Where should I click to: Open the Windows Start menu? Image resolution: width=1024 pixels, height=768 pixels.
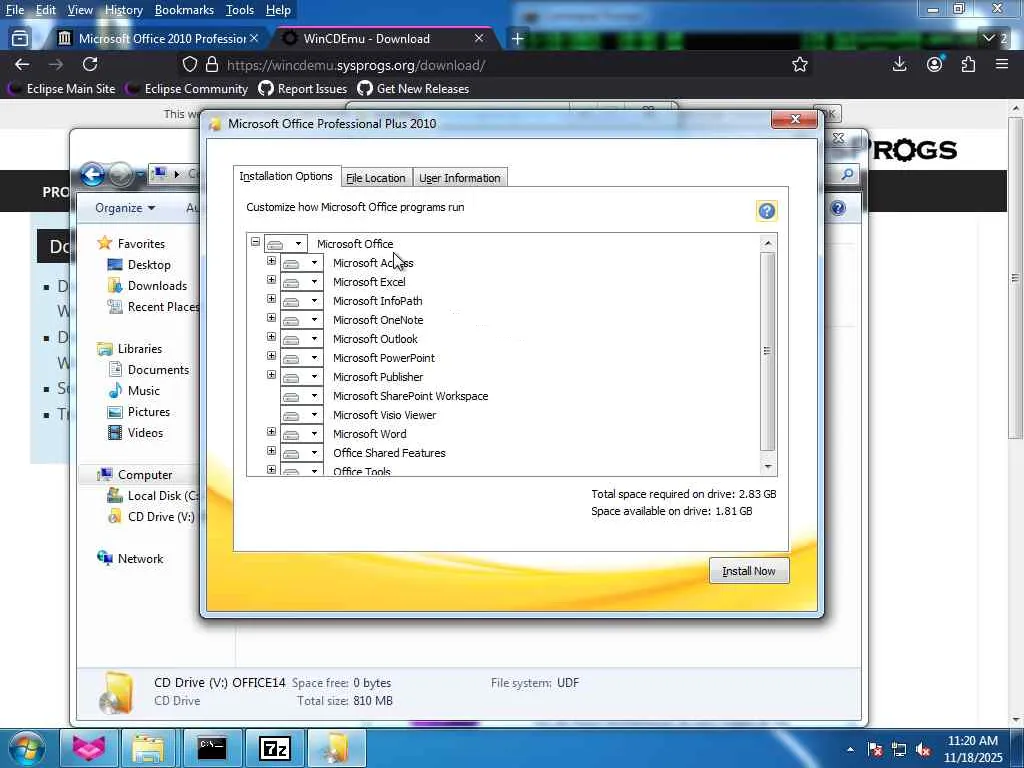tap(27, 749)
